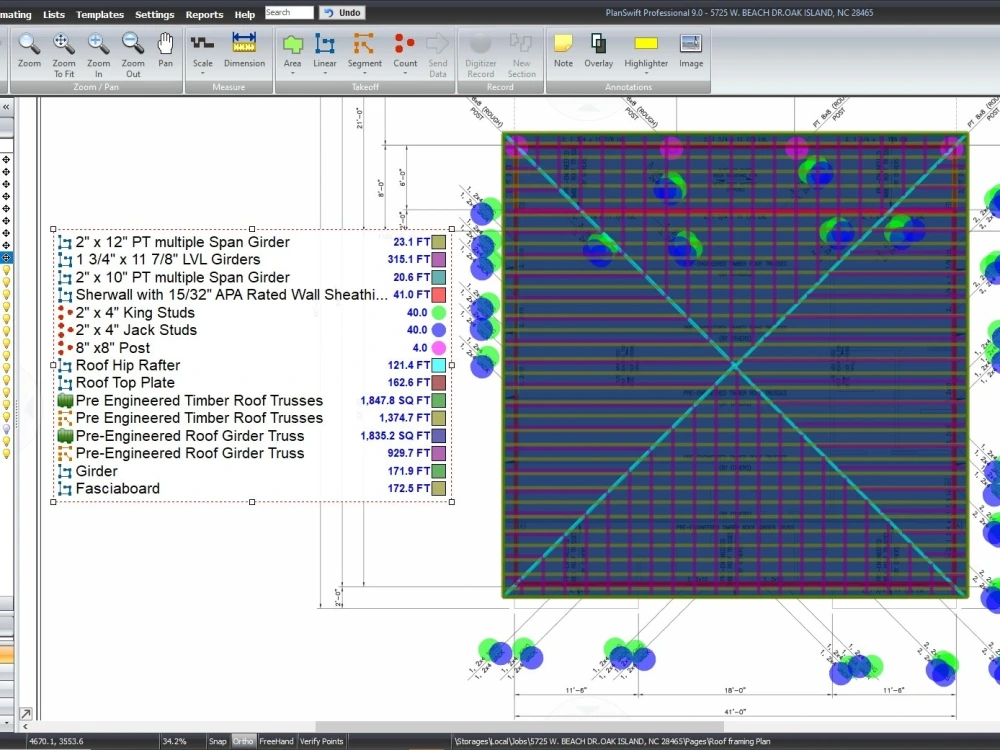Open the Highlighter dropdown menu
Image resolution: width=1000 pixels, height=750 pixels.
pyautogui.click(x=645, y=73)
